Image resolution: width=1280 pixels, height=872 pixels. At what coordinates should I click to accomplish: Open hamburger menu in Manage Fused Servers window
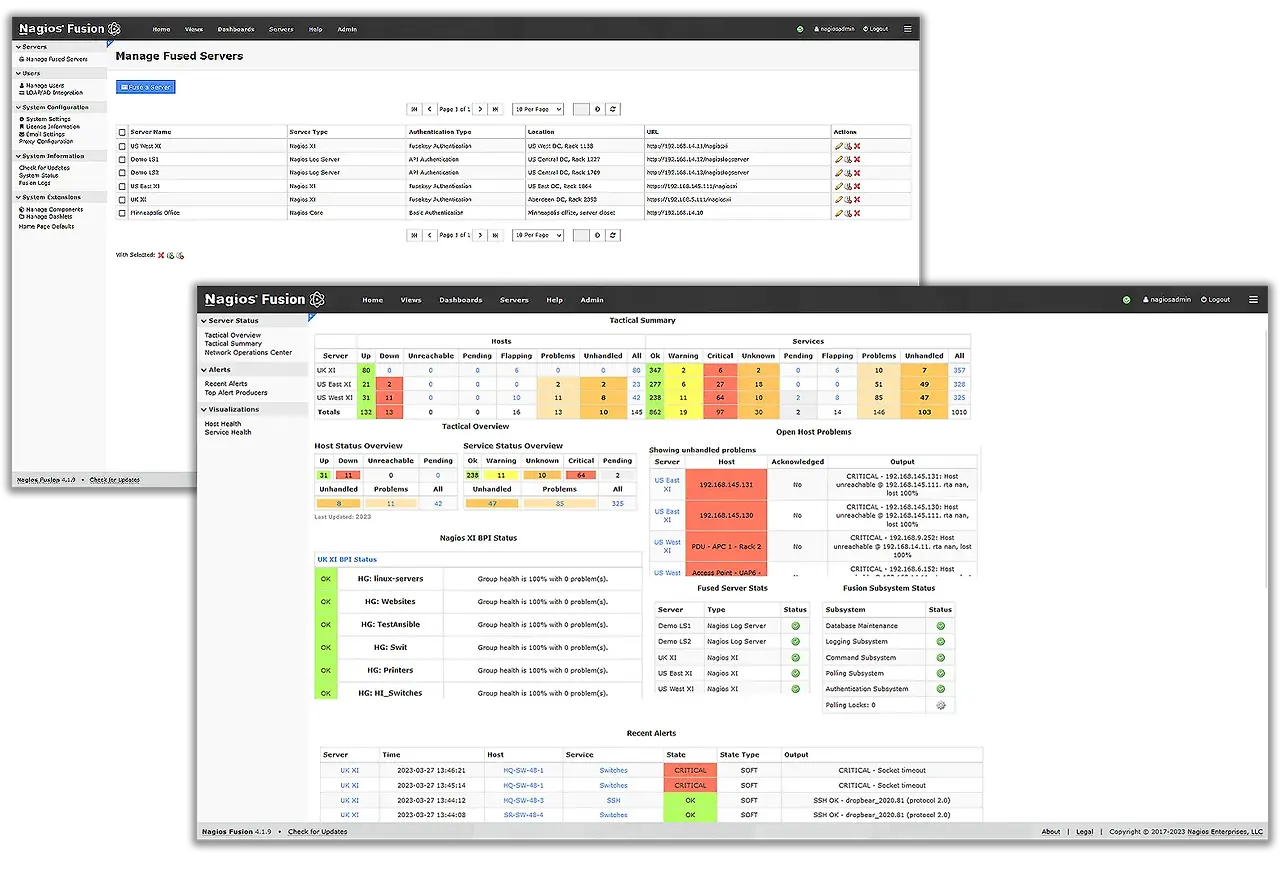pos(907,29)
